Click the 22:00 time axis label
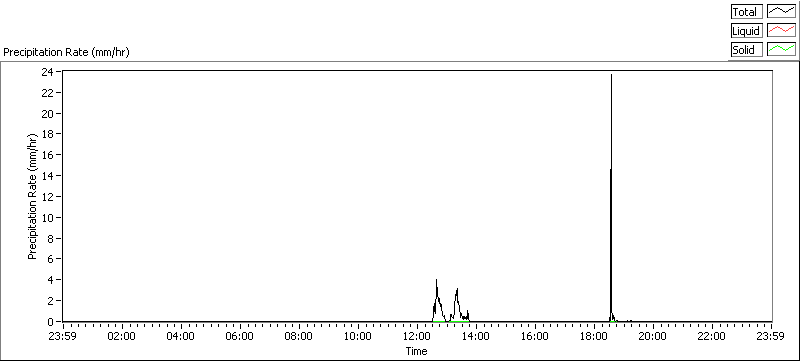 click(712, 337)
